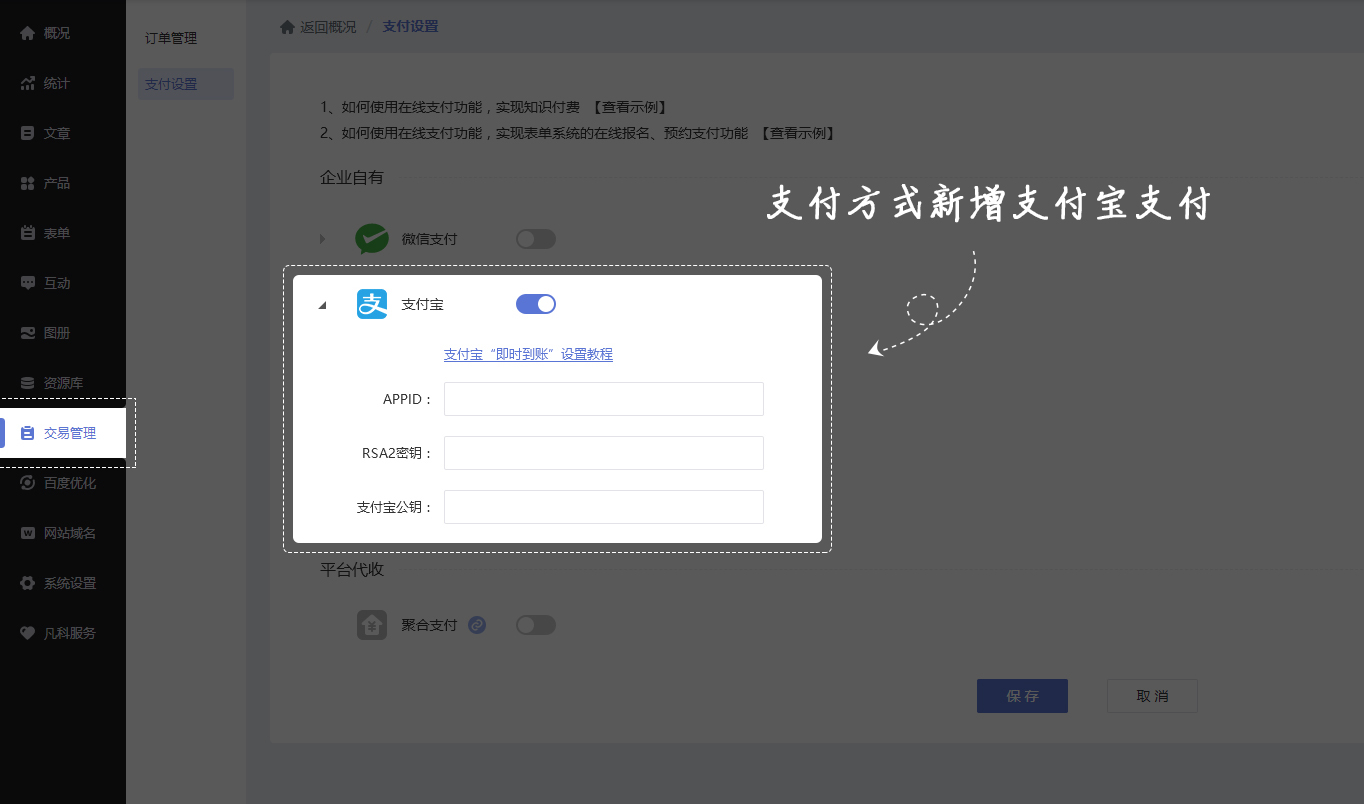Expand the 微信支付 section arrow
Image resolution: width=1364 pixels, height=804 pixels.
click(x=322, y=239)
